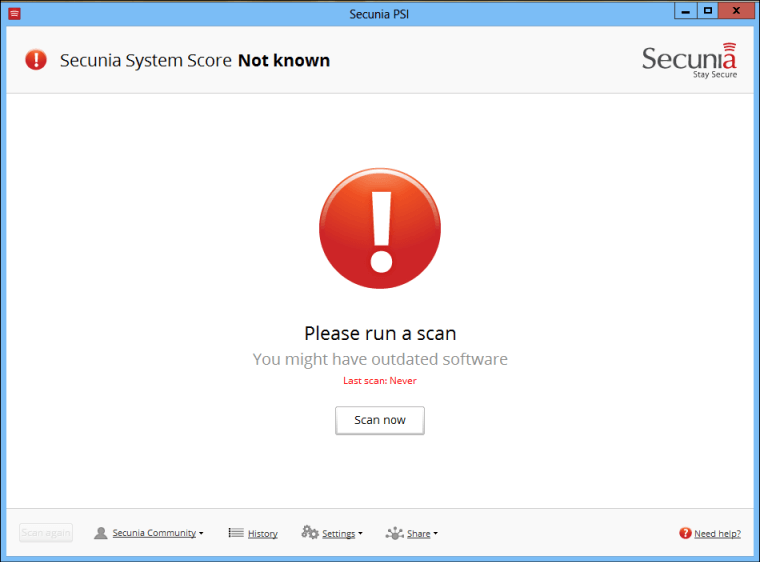Click the 'Please run a scan' heading

[380, 333]
